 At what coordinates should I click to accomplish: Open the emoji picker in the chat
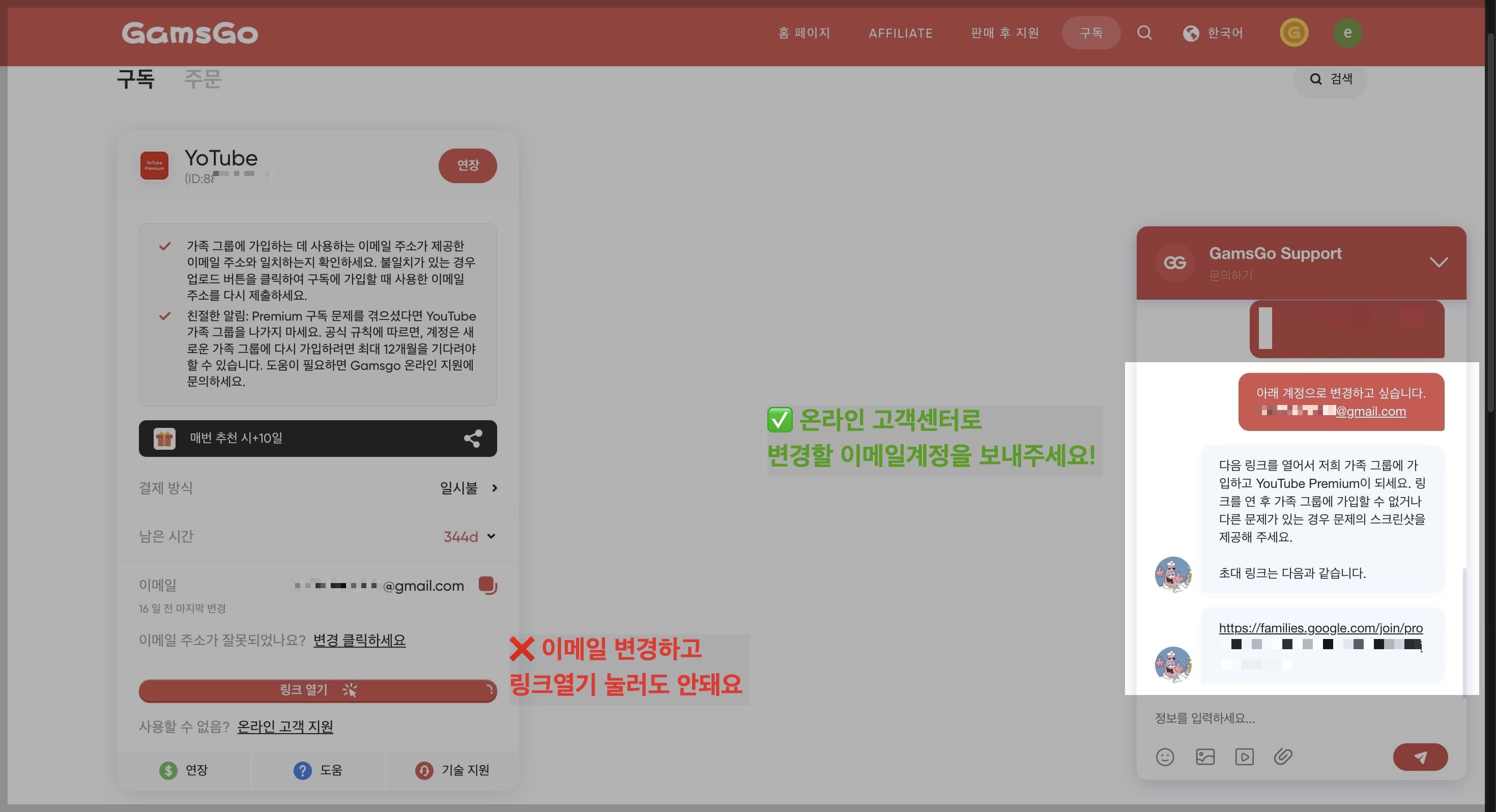point(1165,757)
